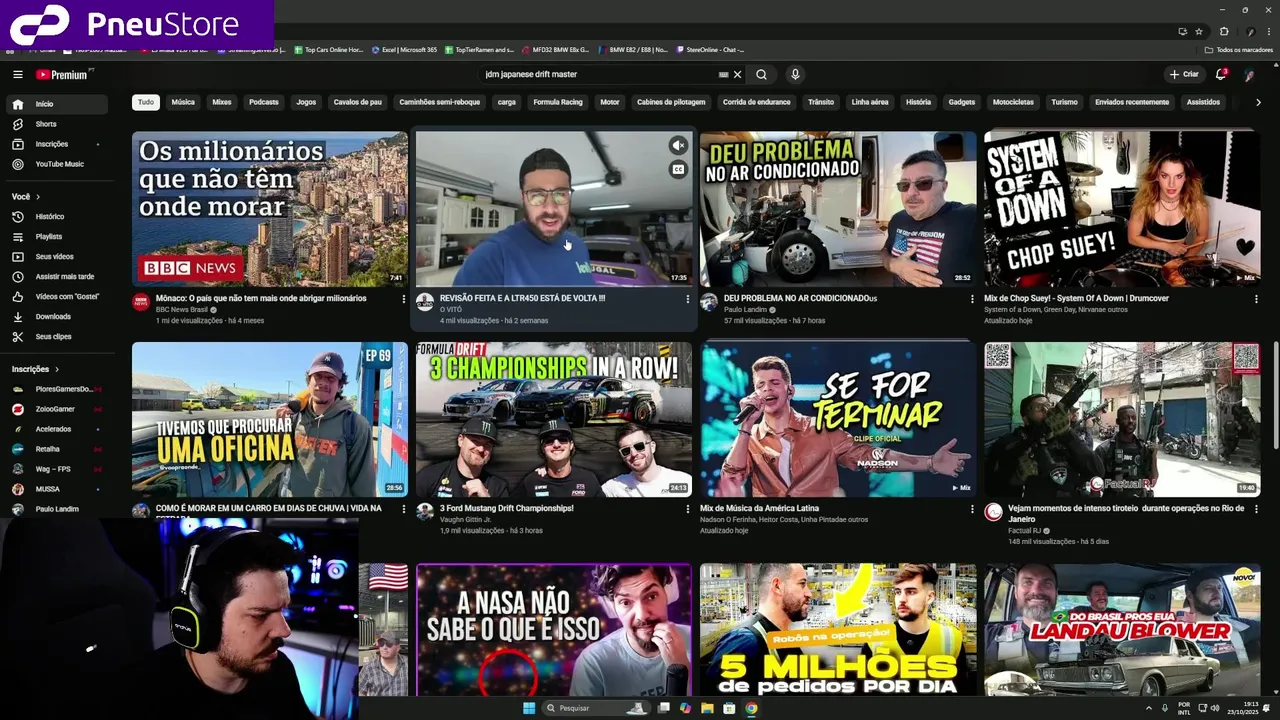Unmute the LTR450 preview video

click(678, 146)
